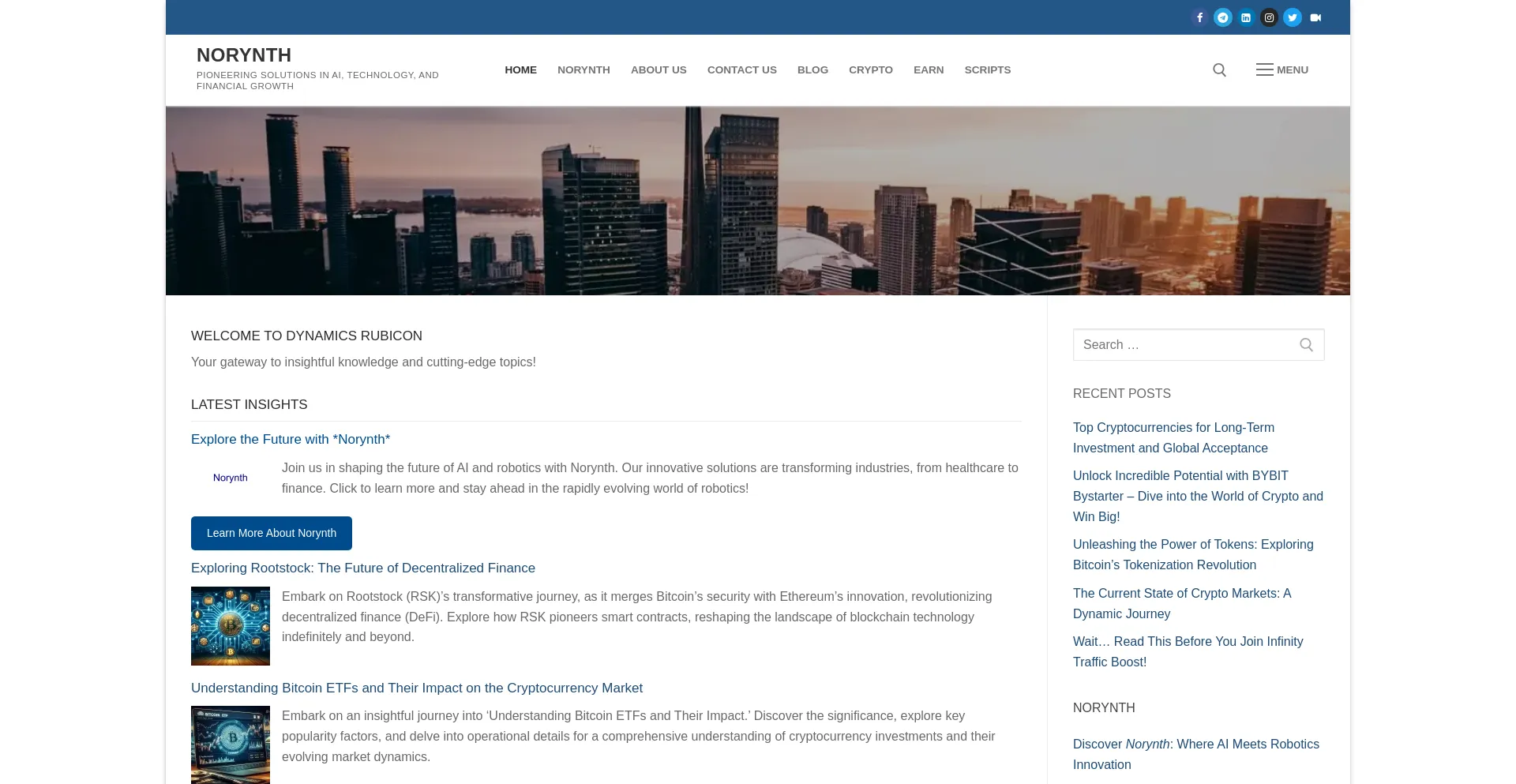Click the Rootstock article bitcoin thumbnail
This screenshot has width=1516, height=784.
pos(231,626)
